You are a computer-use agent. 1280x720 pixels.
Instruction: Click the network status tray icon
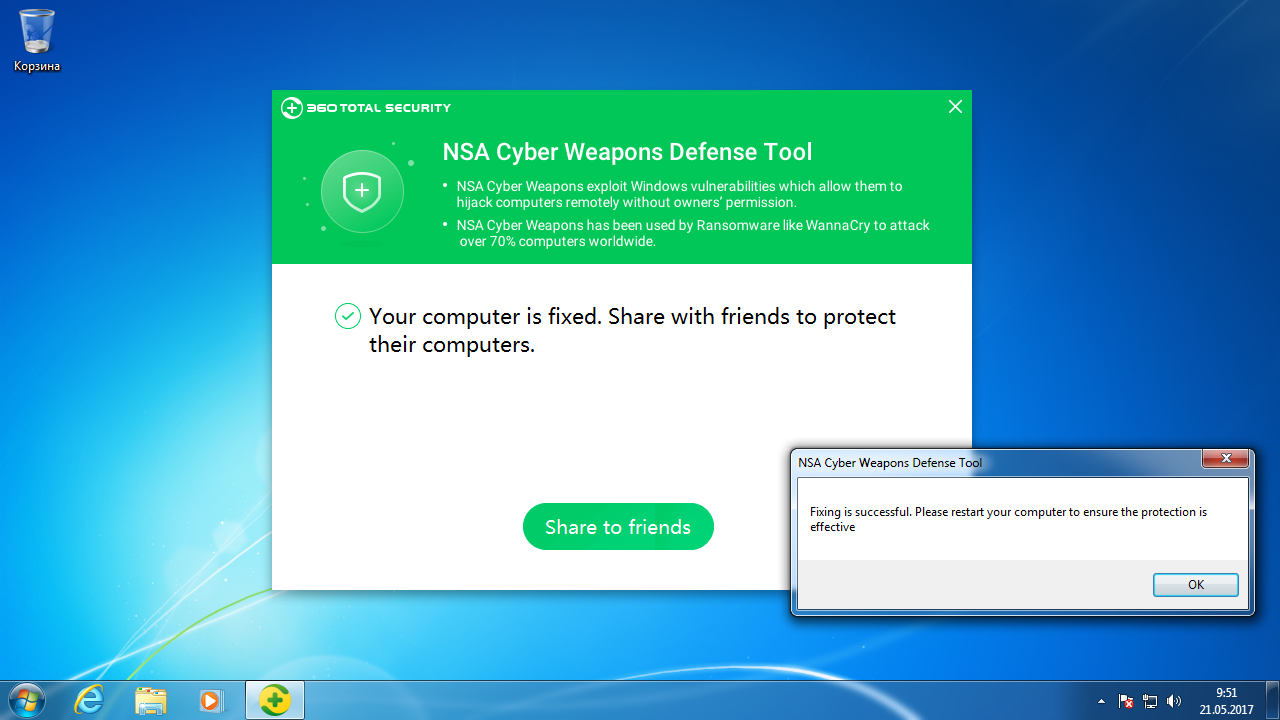pyautogui.click(x=1150, y=701)
